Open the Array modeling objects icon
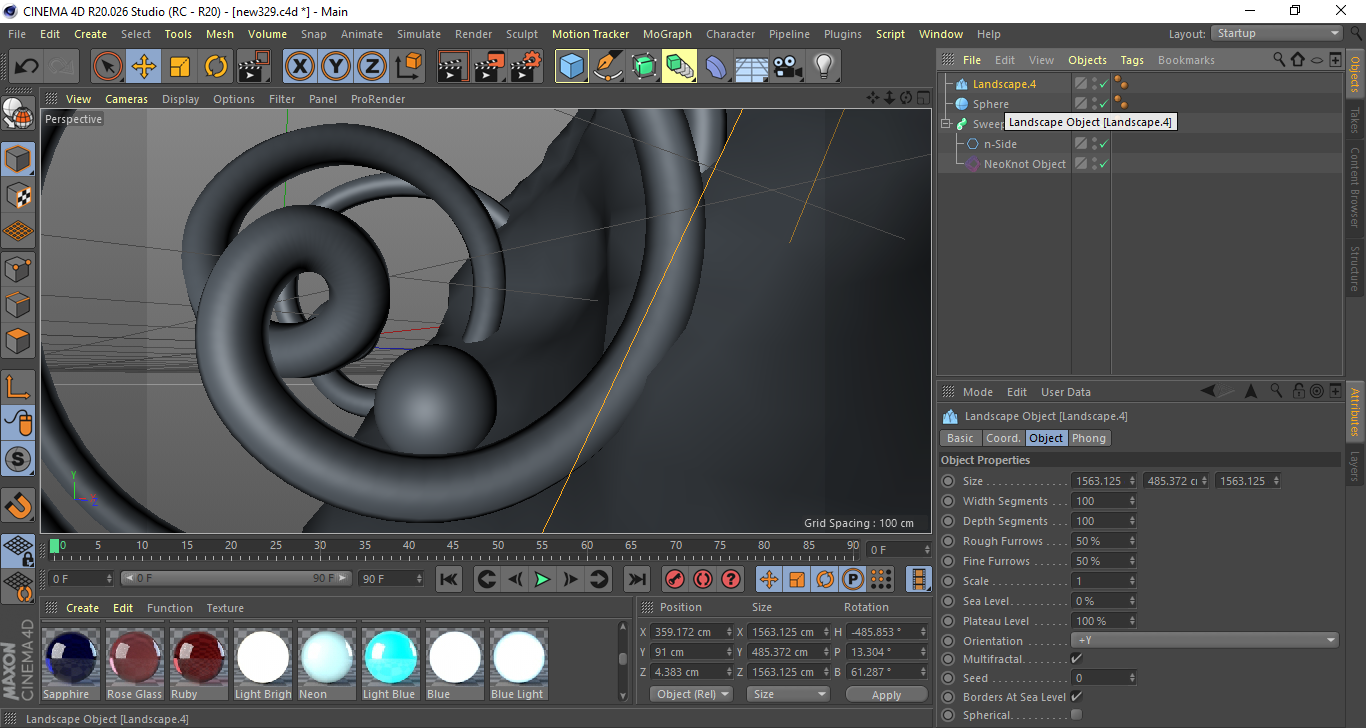The image size is (1366, 728). point(680,67)
